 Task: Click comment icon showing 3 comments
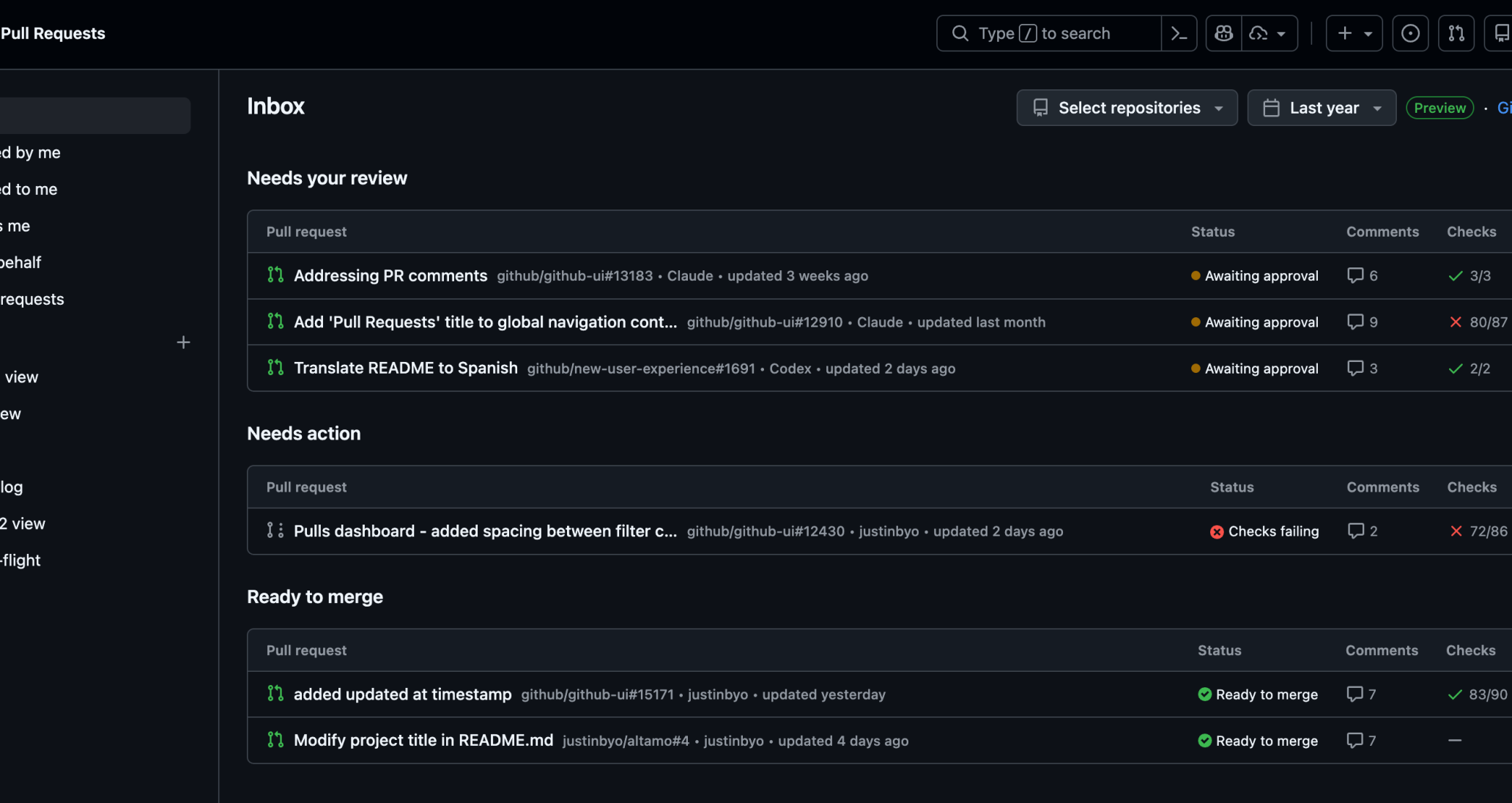[1355, 368]
